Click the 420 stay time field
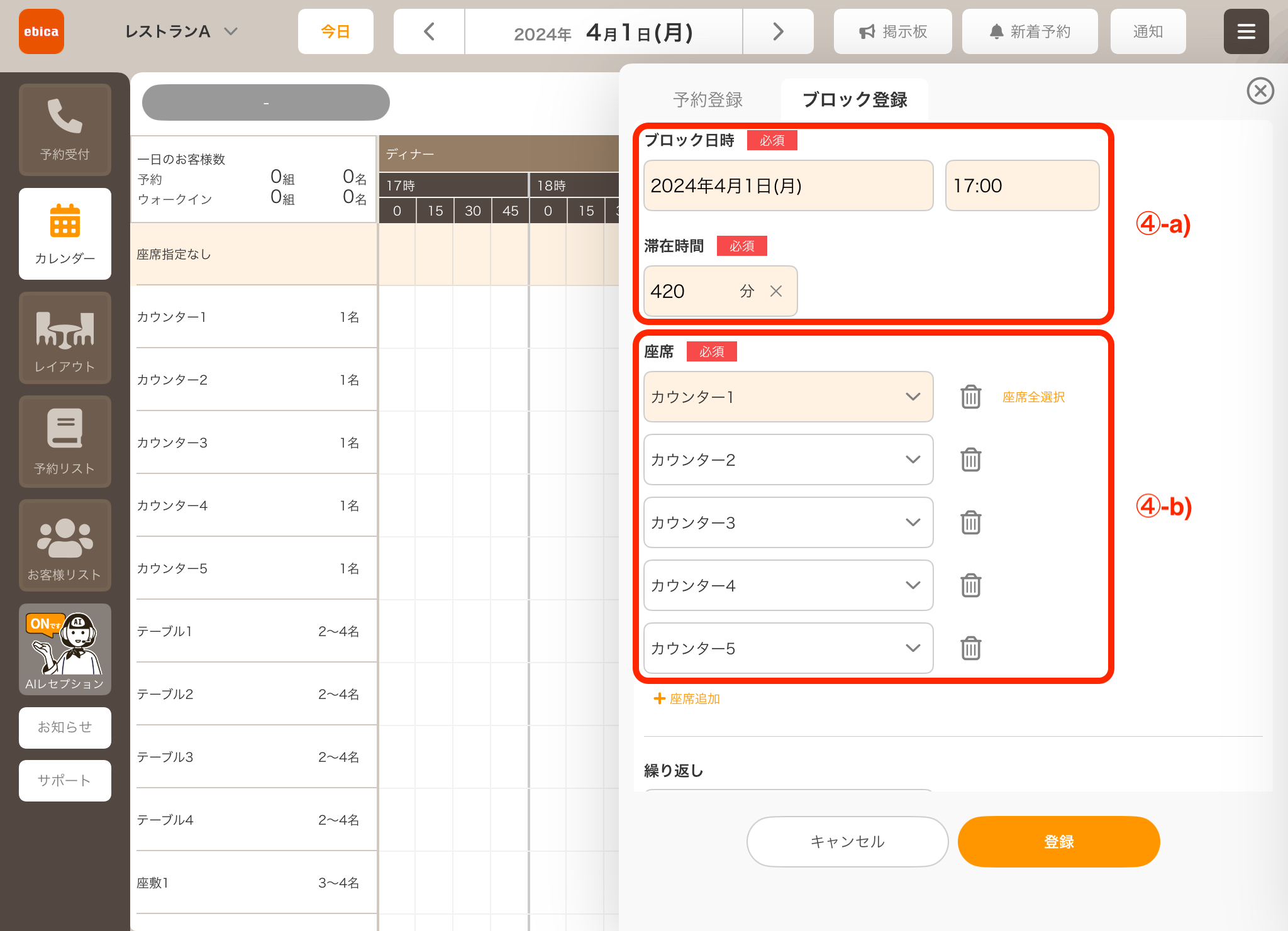Image resolution: width=1288 pixels, height=931 pixels. [720, 291]
